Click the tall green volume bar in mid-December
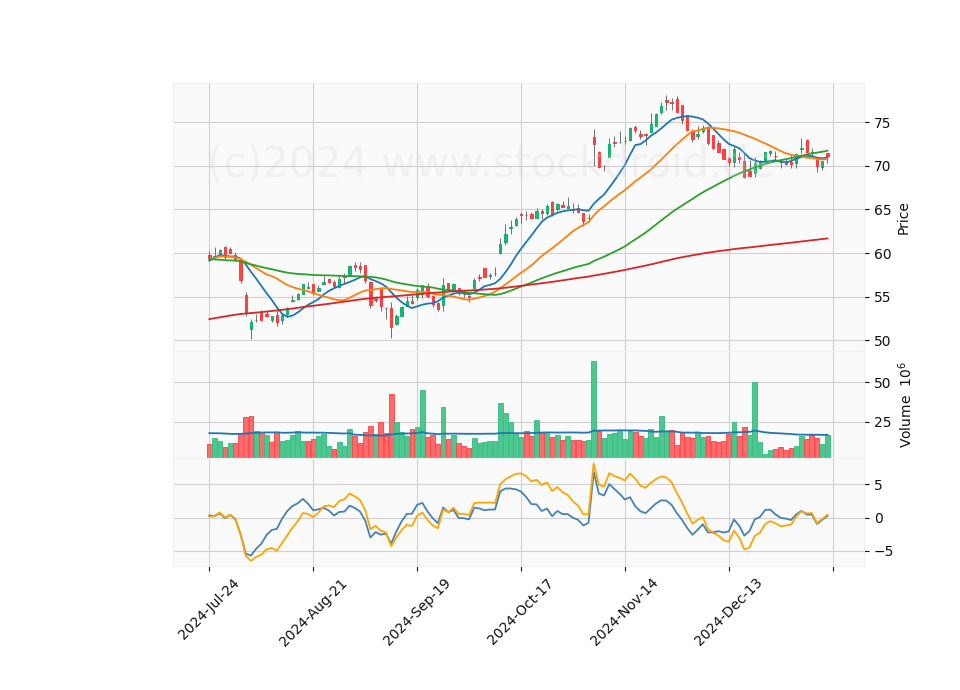Viewport: 960px width, 690px height. pyautogui.click(x=755, y=419)
